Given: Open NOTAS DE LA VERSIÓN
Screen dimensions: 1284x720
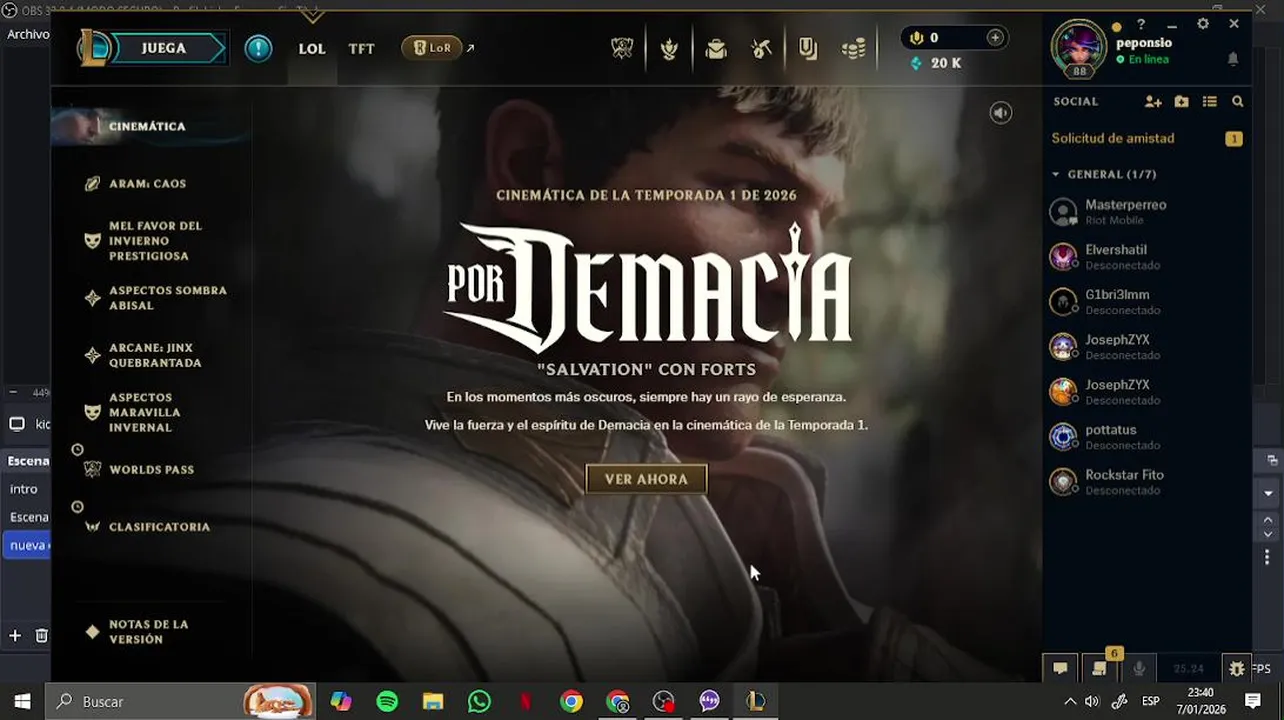Looking at the screenshot, I should click(x=150, y=632).
